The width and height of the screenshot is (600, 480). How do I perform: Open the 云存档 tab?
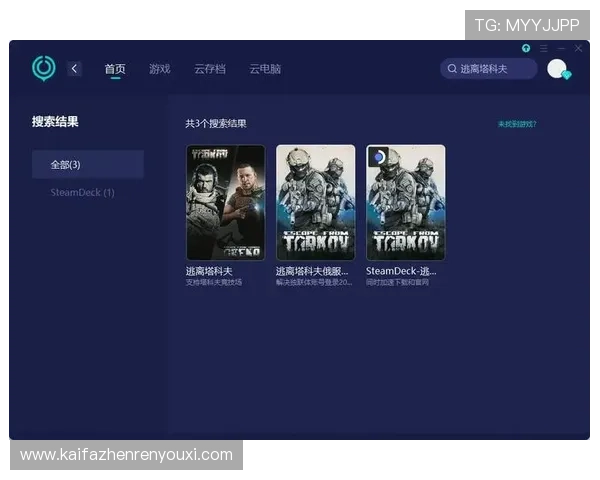[210, 69]
